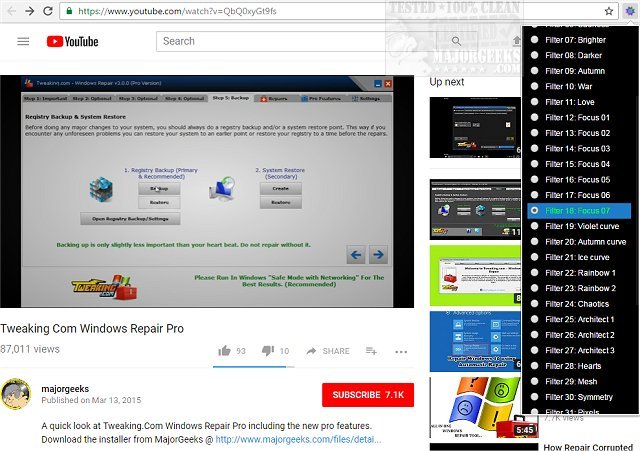This screenshot has height=451, width=640.
Task: Select Filter 17: Focus 06
Action: pos(576,195)
